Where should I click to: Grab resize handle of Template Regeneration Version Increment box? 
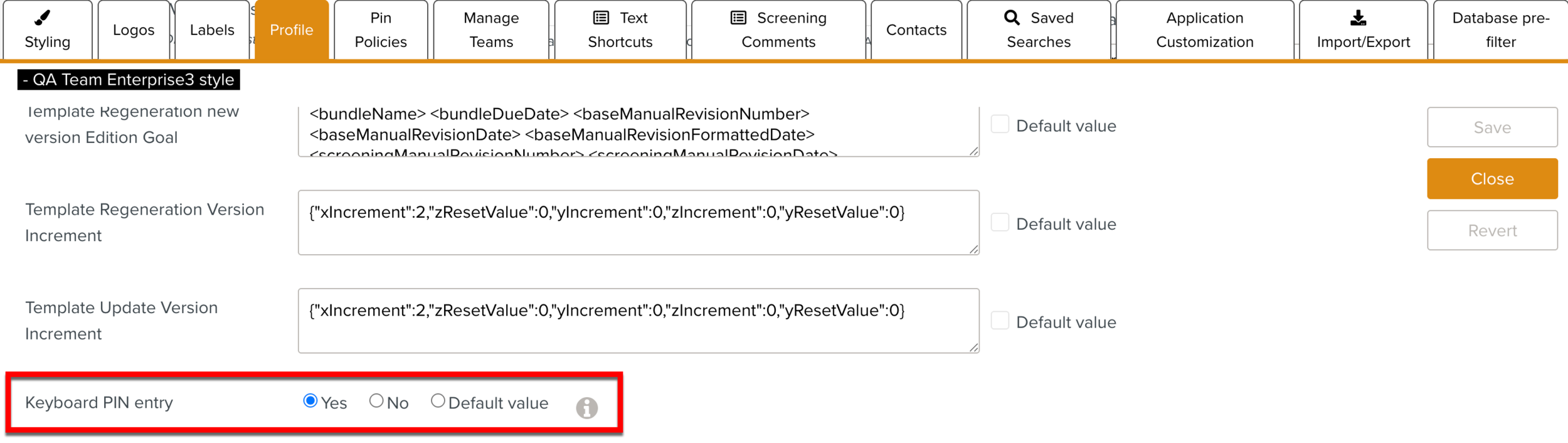[973, 250]
